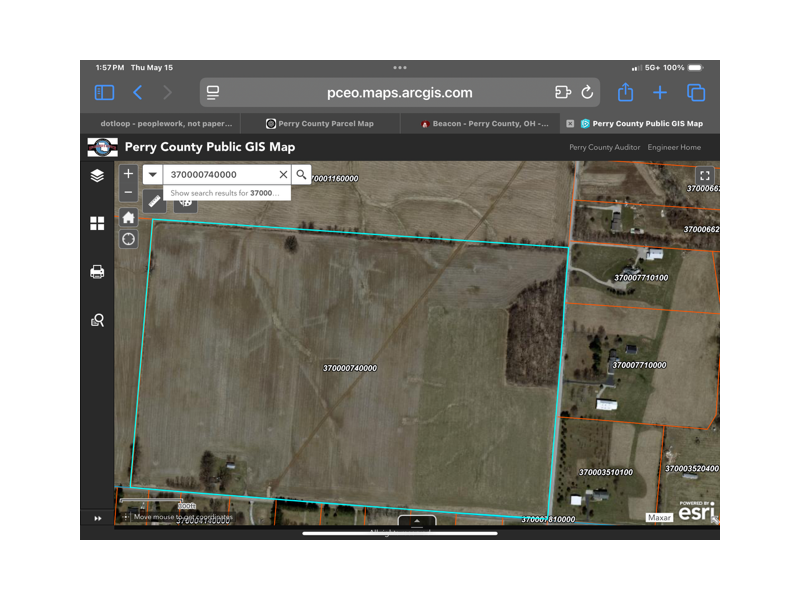
Task: Open Perry County Auditor link
Action: (605, 147)
